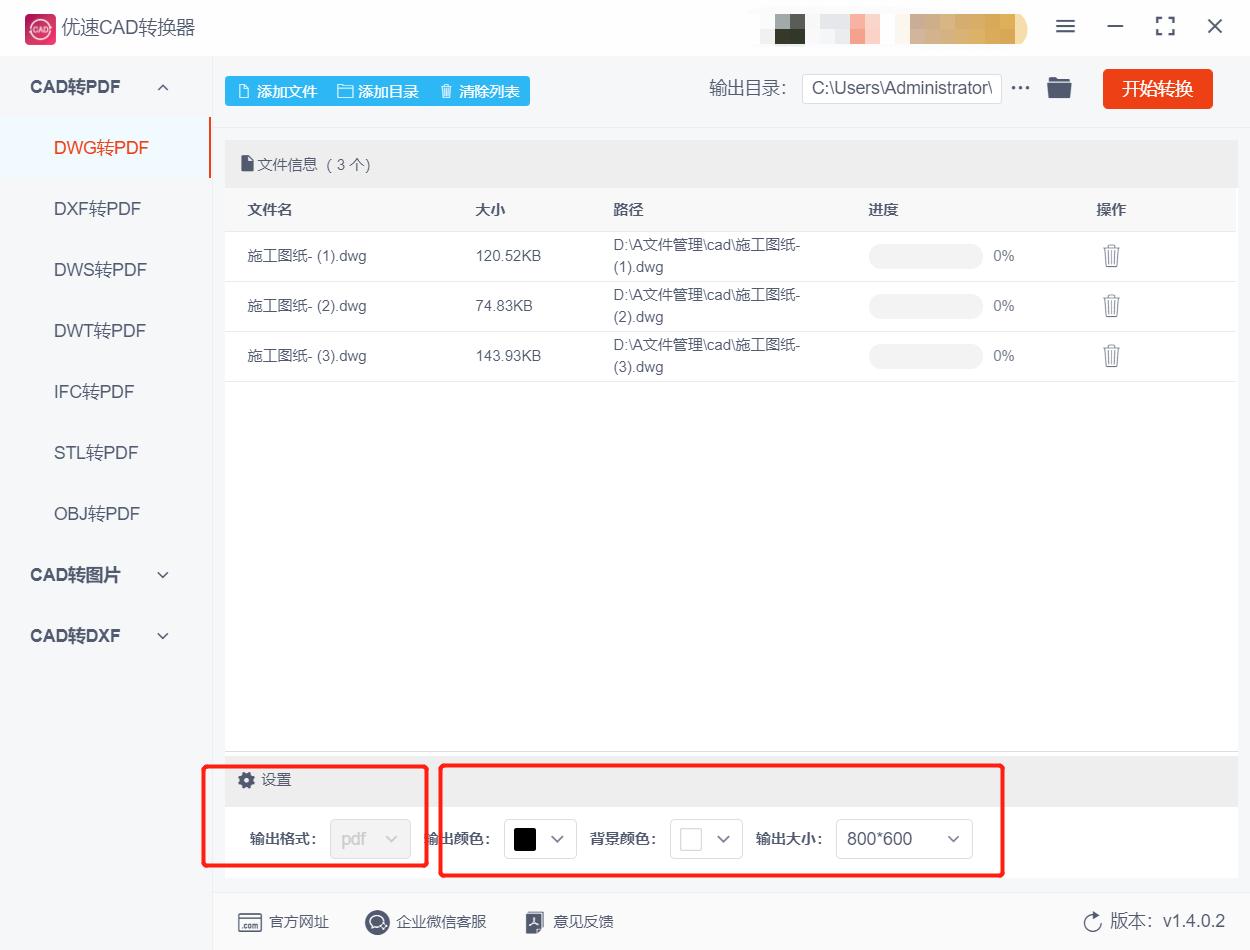This screenshot has width=1250, height=950.
Task: Click the output directory path field
Action: pos(900,87)
